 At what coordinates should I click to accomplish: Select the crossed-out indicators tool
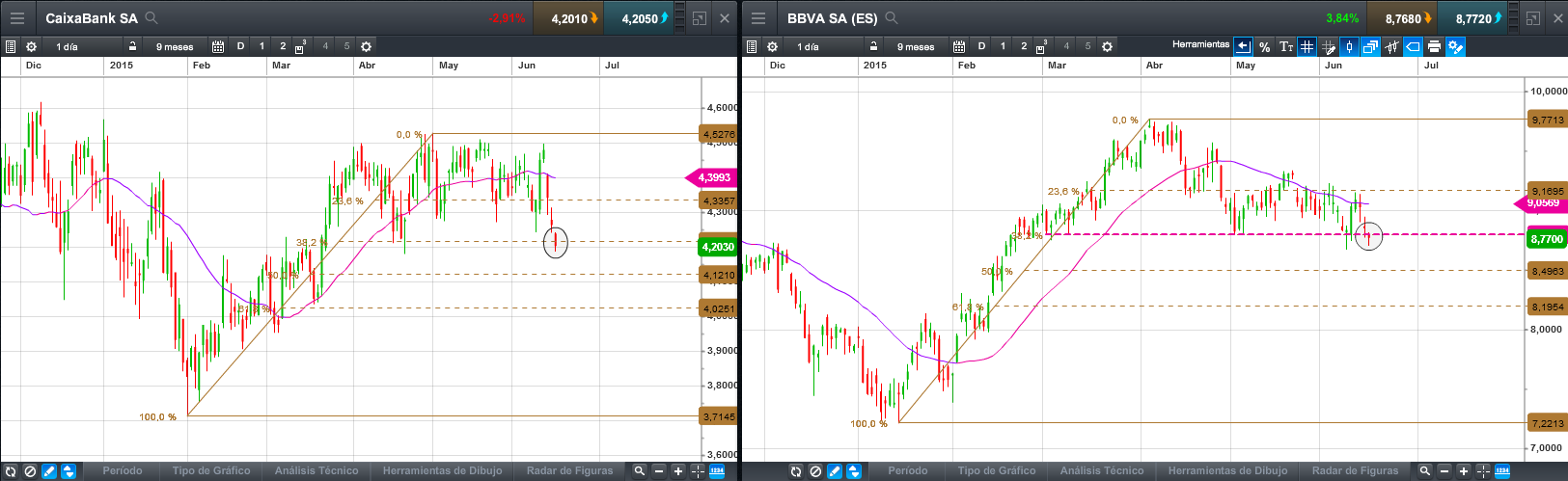pyautogui.click(x=1391, y=46)
